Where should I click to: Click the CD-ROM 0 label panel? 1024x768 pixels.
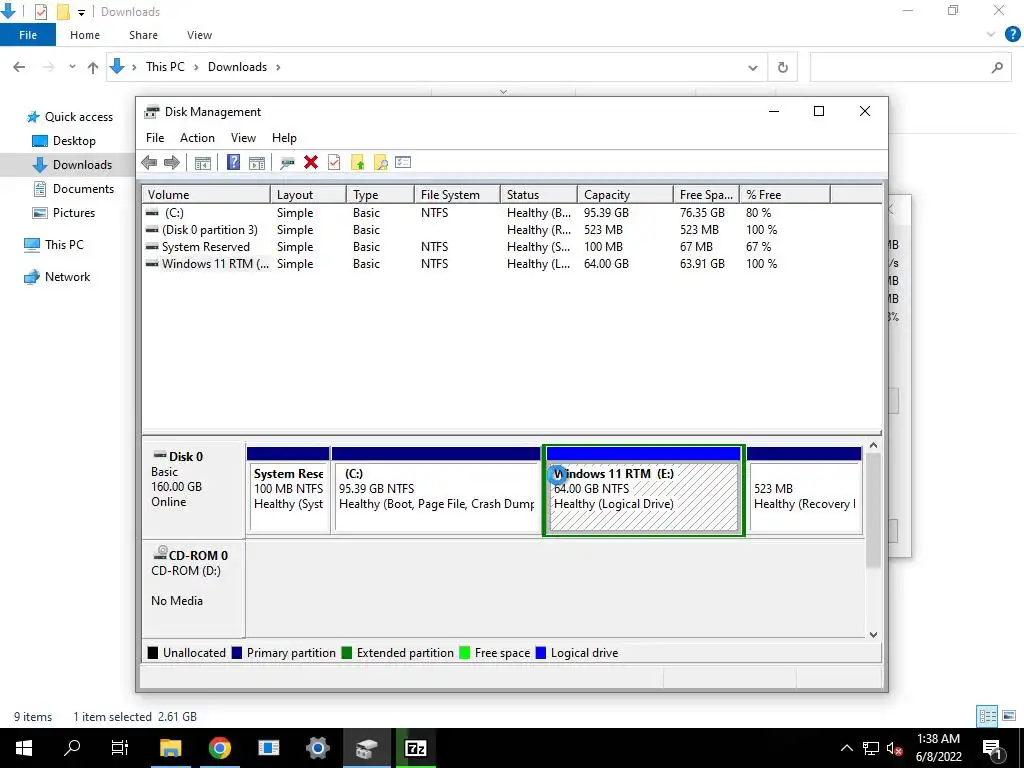point(193,588)
